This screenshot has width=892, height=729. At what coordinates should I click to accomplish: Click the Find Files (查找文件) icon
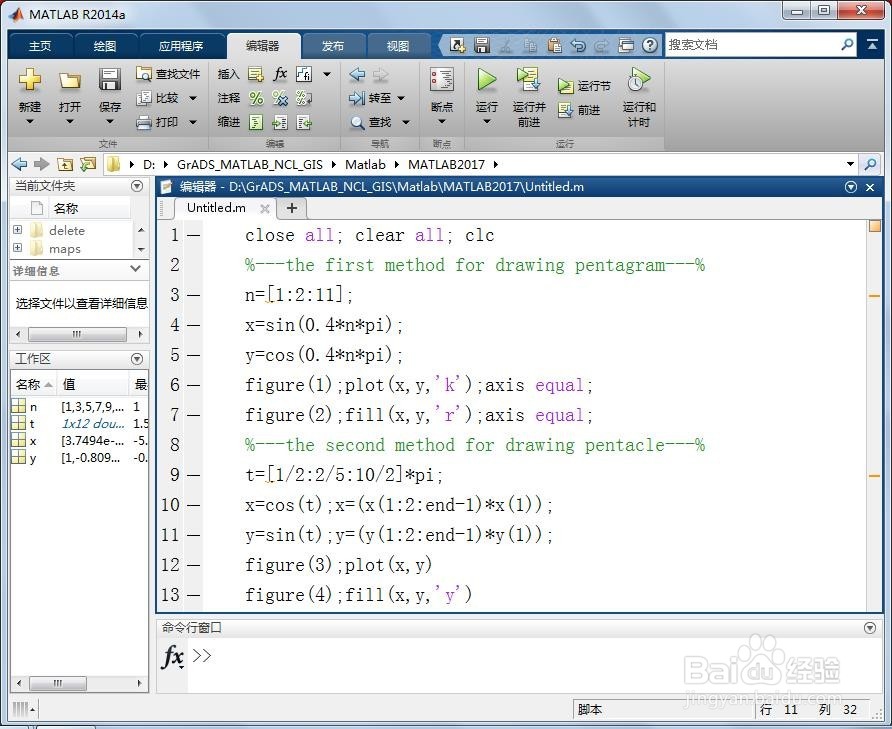tap(143, 73)
